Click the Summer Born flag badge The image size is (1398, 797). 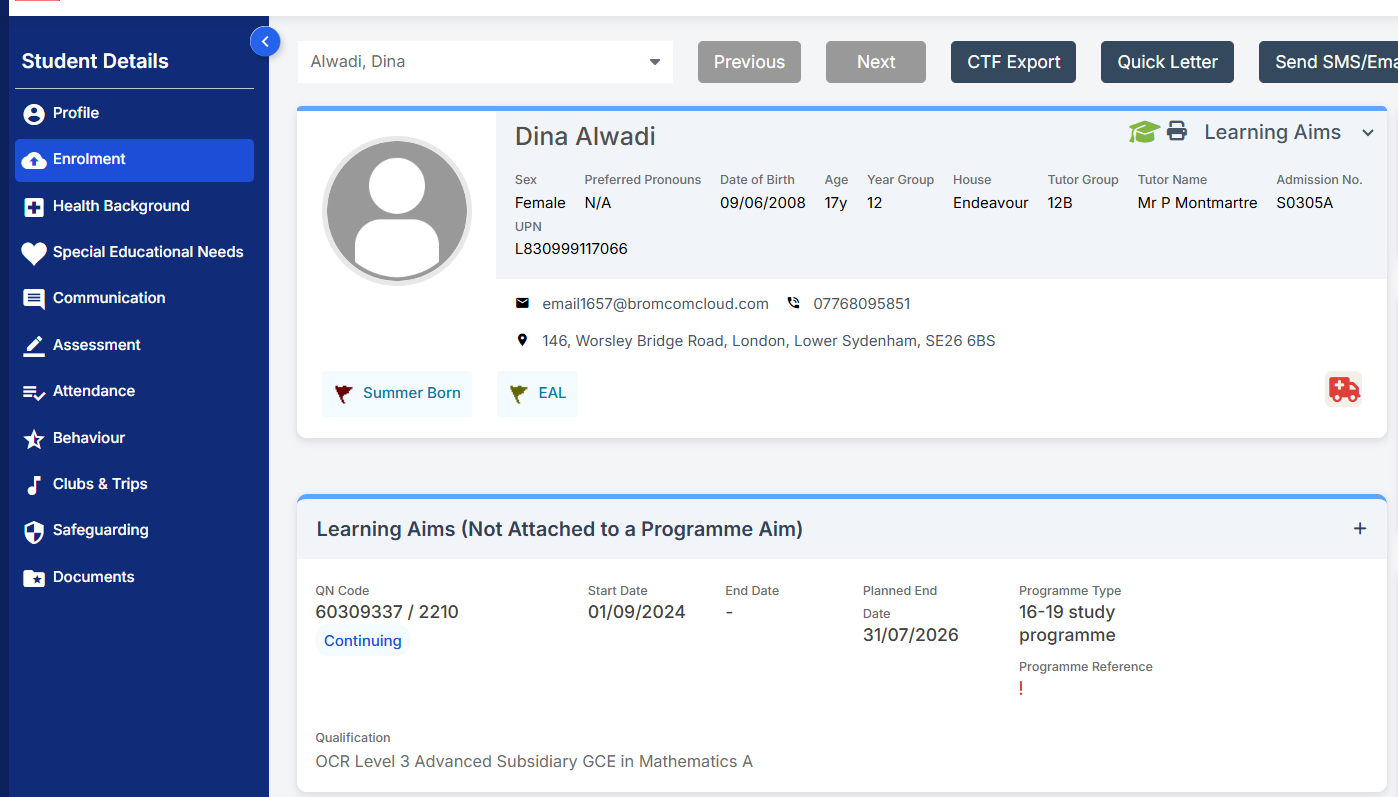397,393
